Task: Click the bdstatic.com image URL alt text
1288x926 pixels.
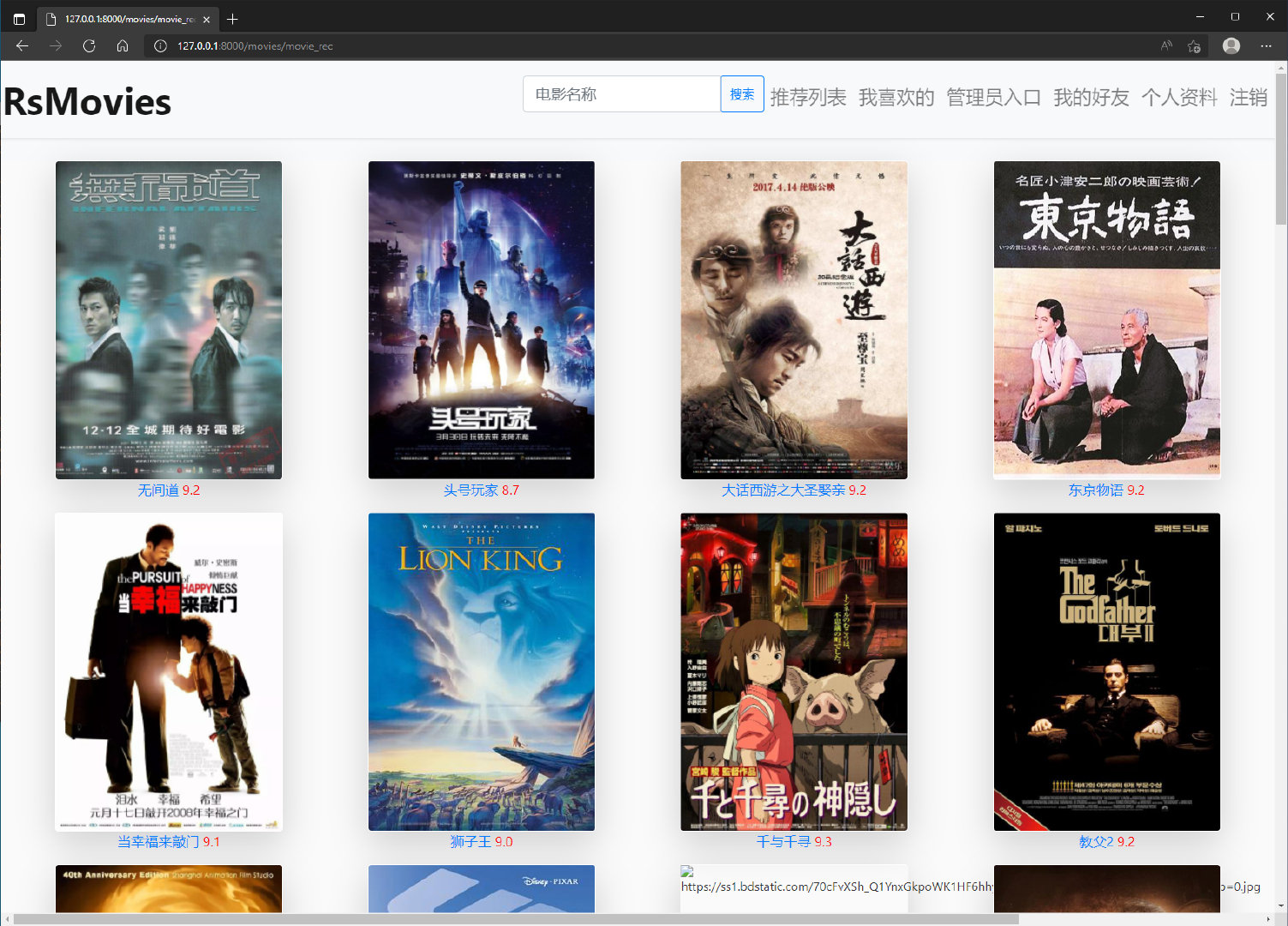Action: 970,887
